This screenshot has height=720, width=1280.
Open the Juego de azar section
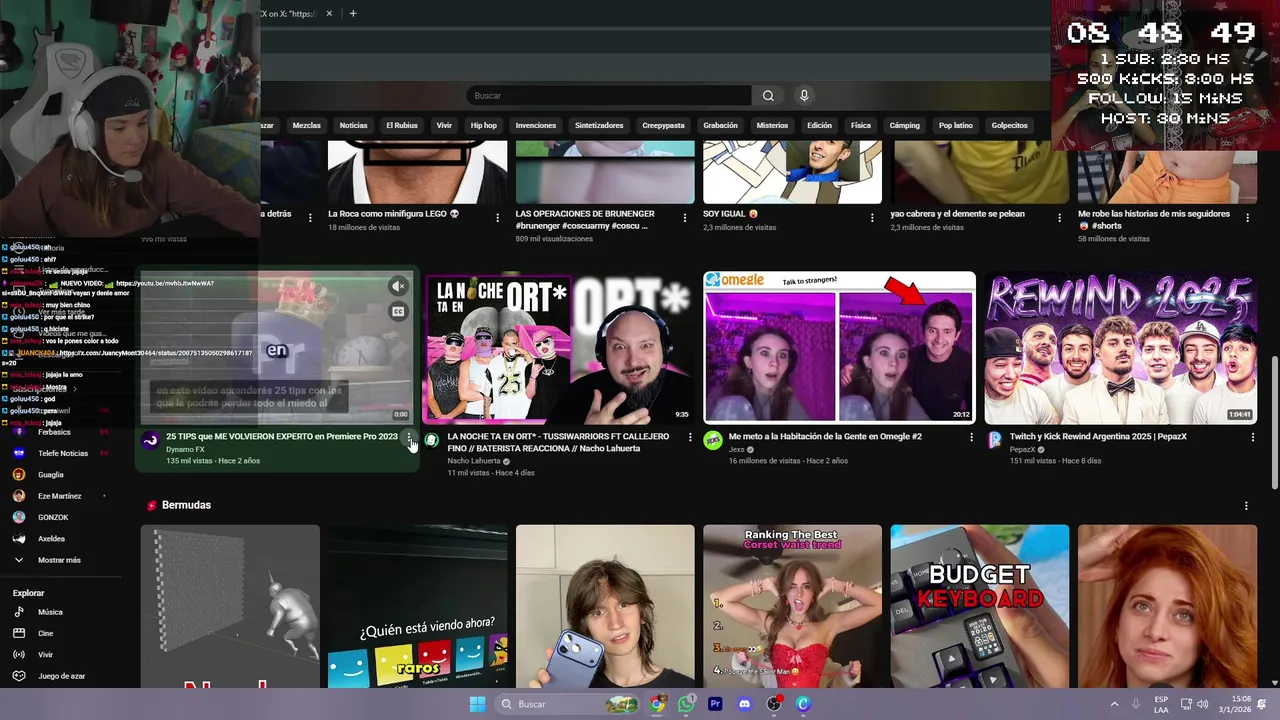click(x=61, y=676)
